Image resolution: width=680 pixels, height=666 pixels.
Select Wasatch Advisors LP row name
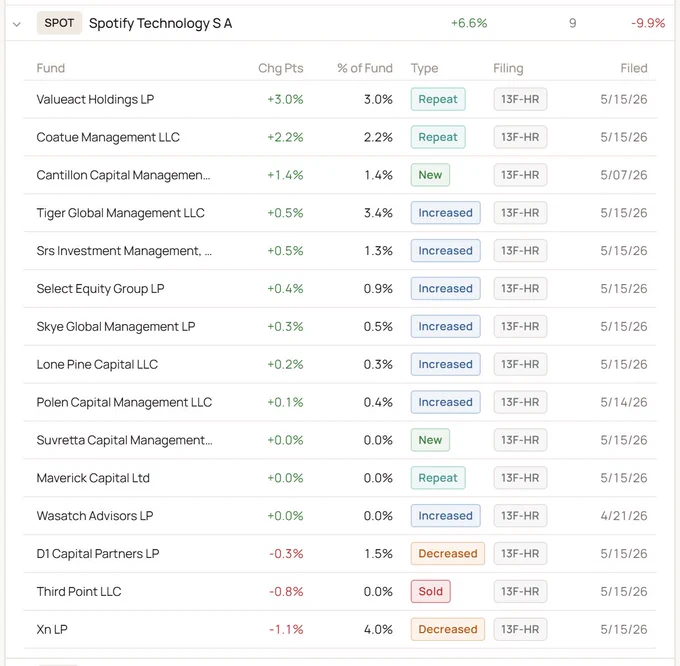95,516
